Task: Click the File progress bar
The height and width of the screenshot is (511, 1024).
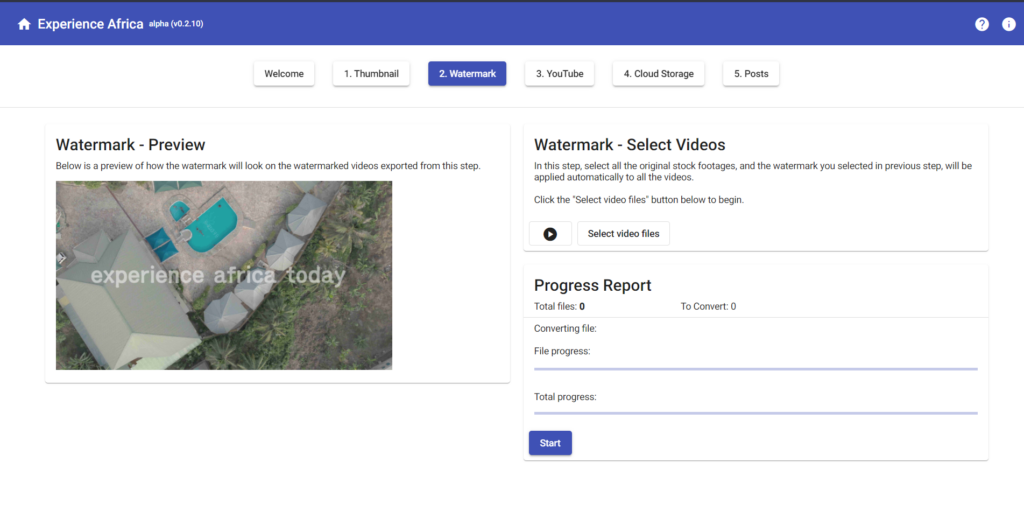Action: click(x=755, y=369)
